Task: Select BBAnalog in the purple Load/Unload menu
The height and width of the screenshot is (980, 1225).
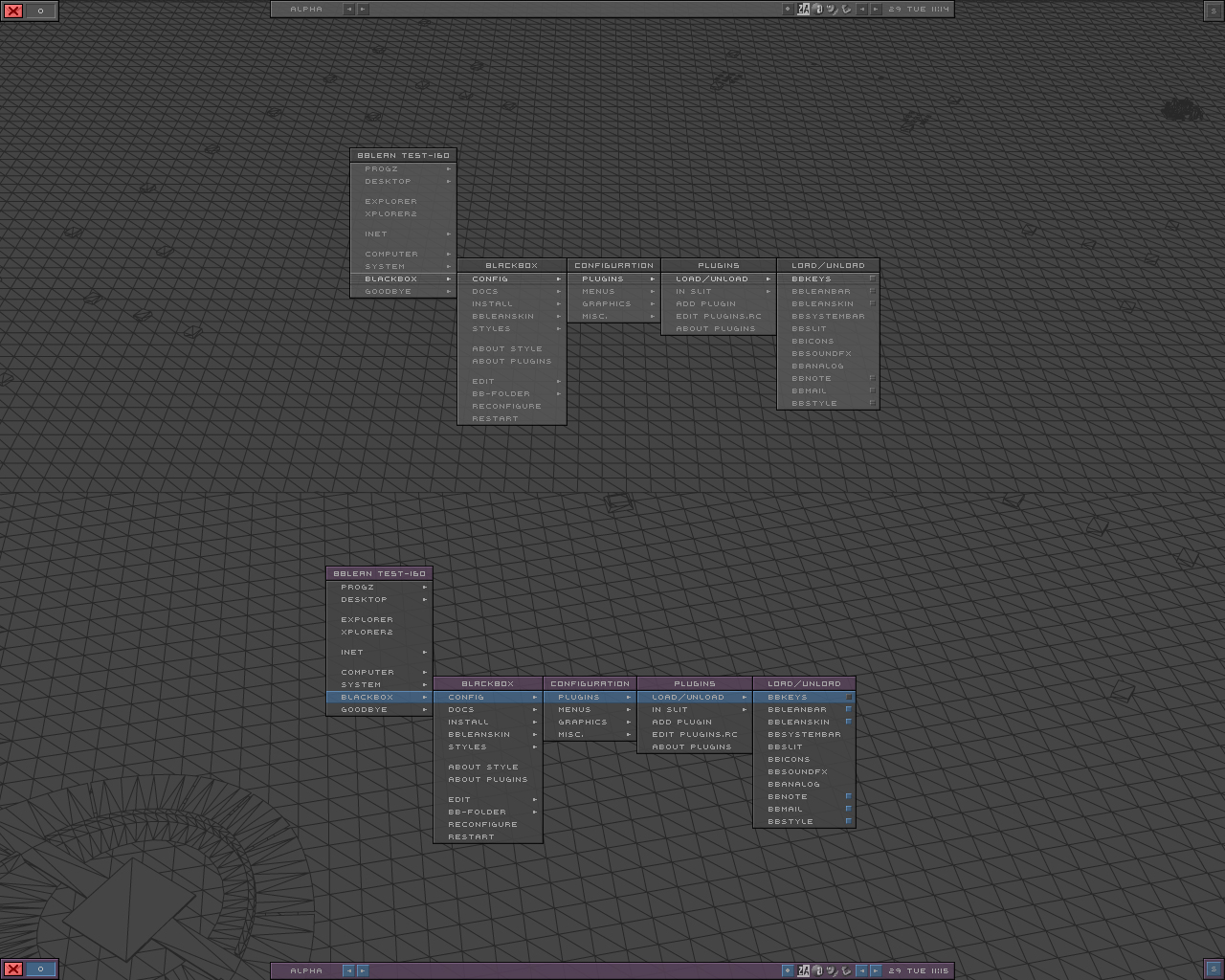Action: (x=804, y=784)
